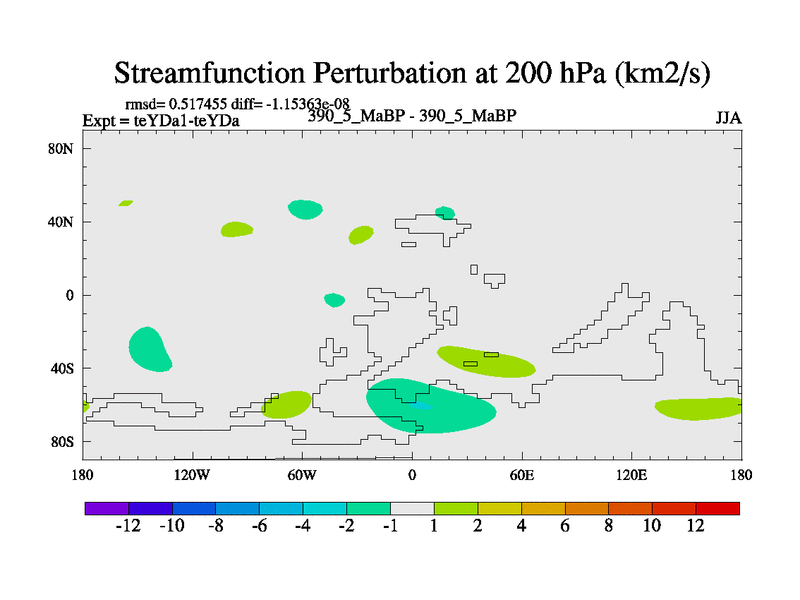Click the '40S' latitude axis label
The height and width of the screenshot is (600, 800).
tap(64, 368)
